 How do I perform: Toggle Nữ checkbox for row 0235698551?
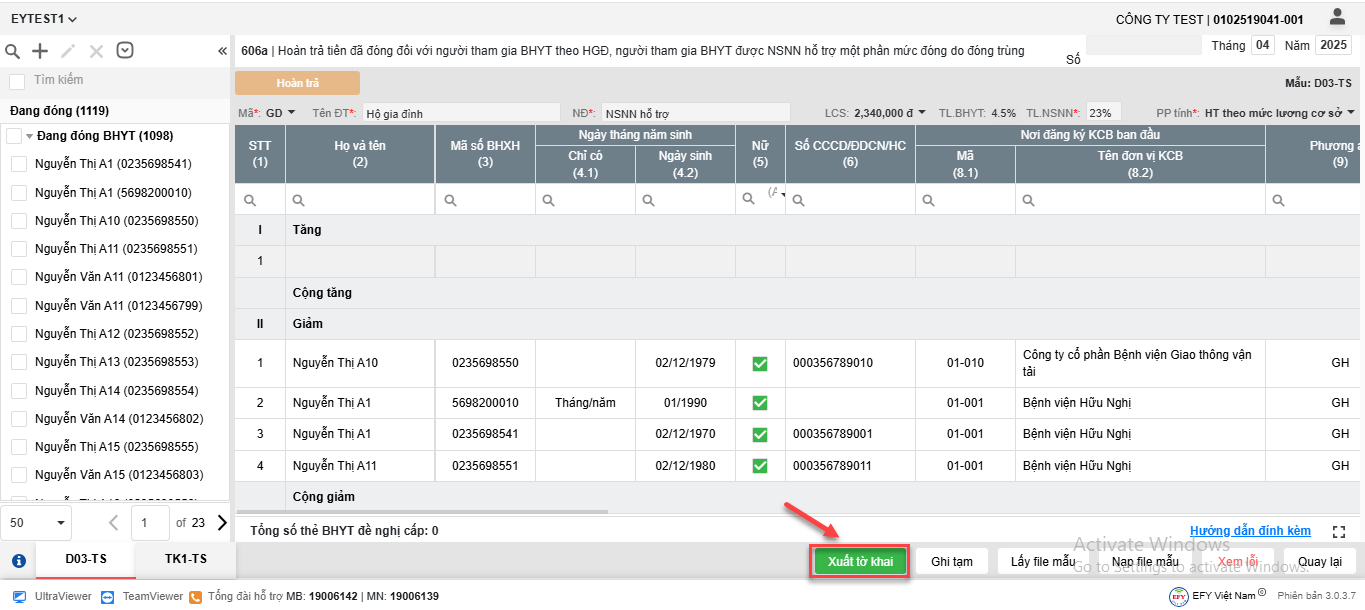[x=760, y=465]
